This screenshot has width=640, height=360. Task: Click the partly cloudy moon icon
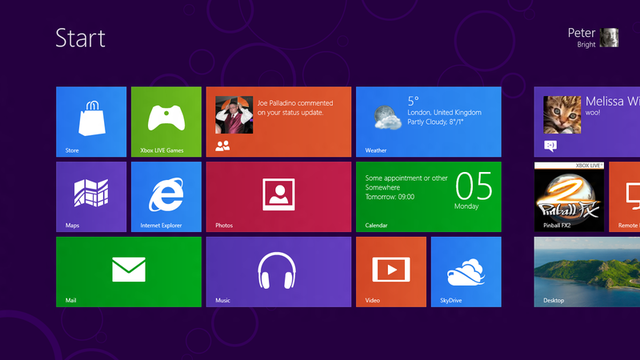pos(387,118)
